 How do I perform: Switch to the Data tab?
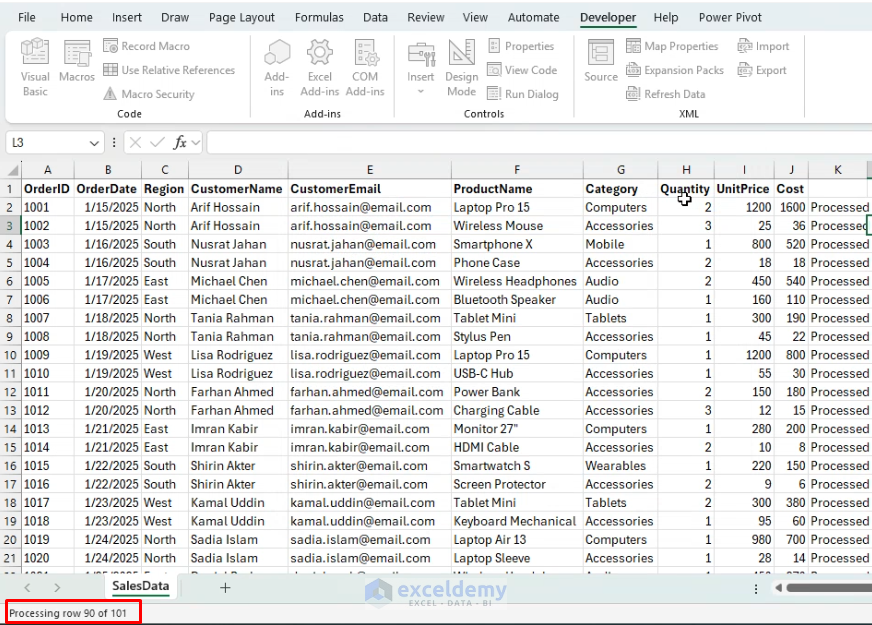[375, 17]
